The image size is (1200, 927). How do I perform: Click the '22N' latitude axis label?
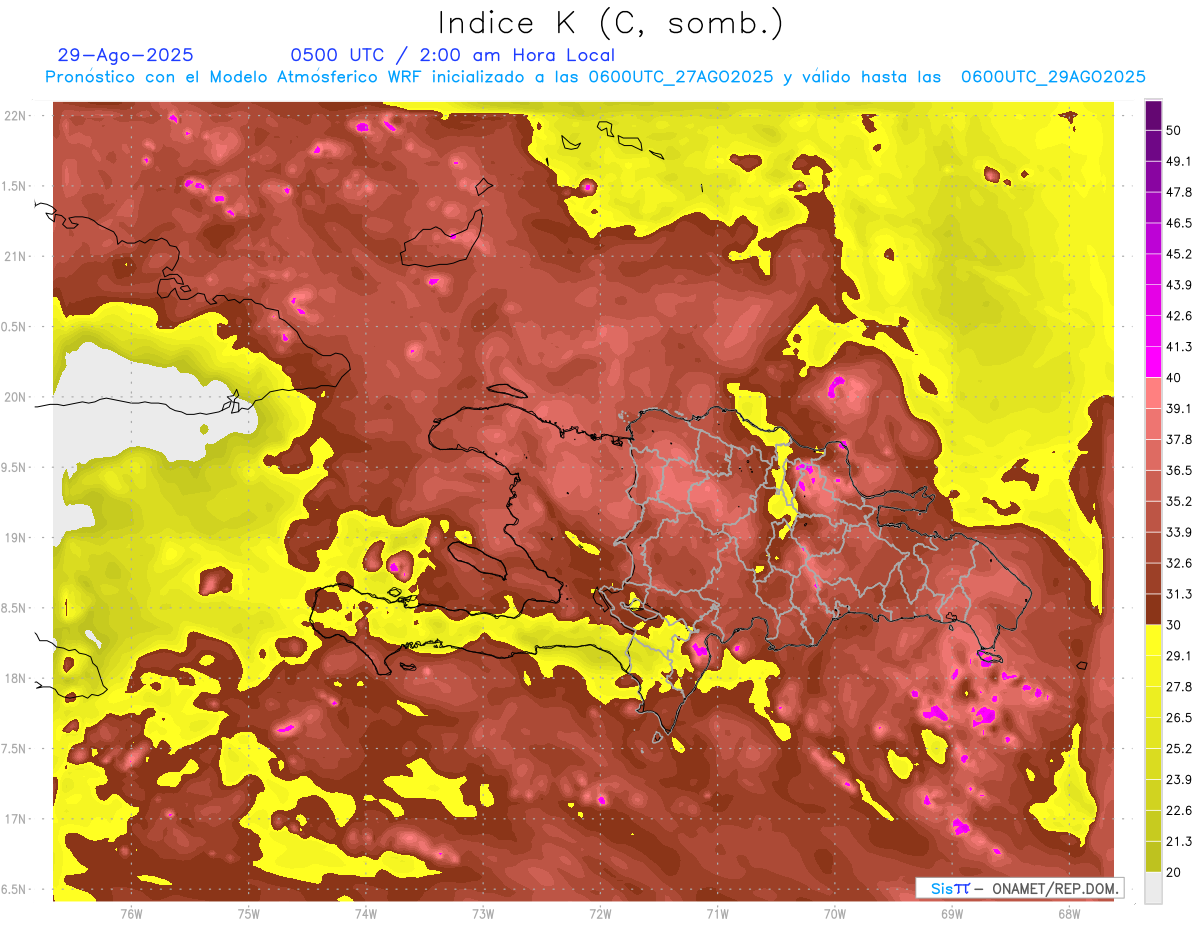(16, 116)
